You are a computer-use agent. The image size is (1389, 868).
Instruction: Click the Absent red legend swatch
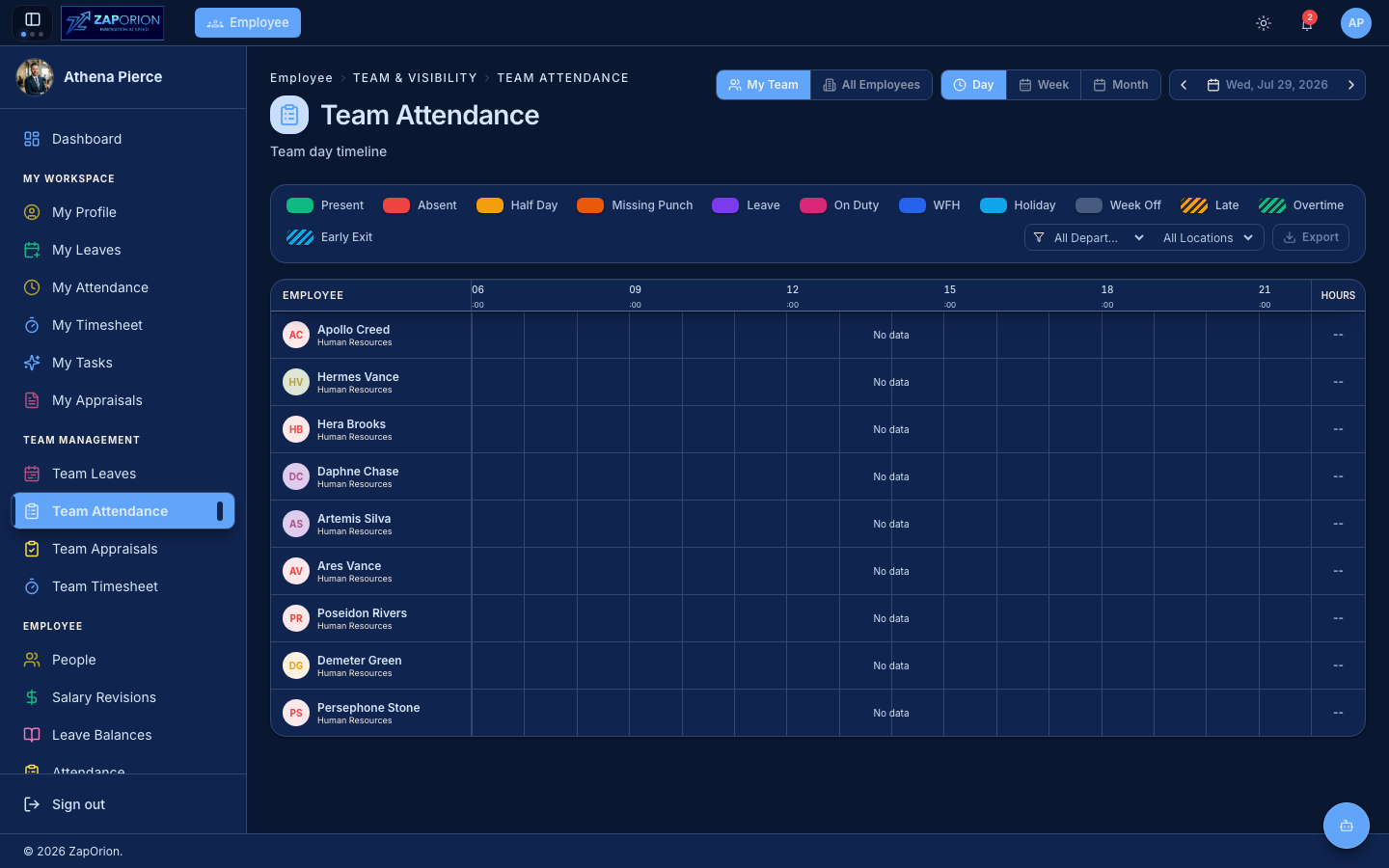tap(396, 205)
